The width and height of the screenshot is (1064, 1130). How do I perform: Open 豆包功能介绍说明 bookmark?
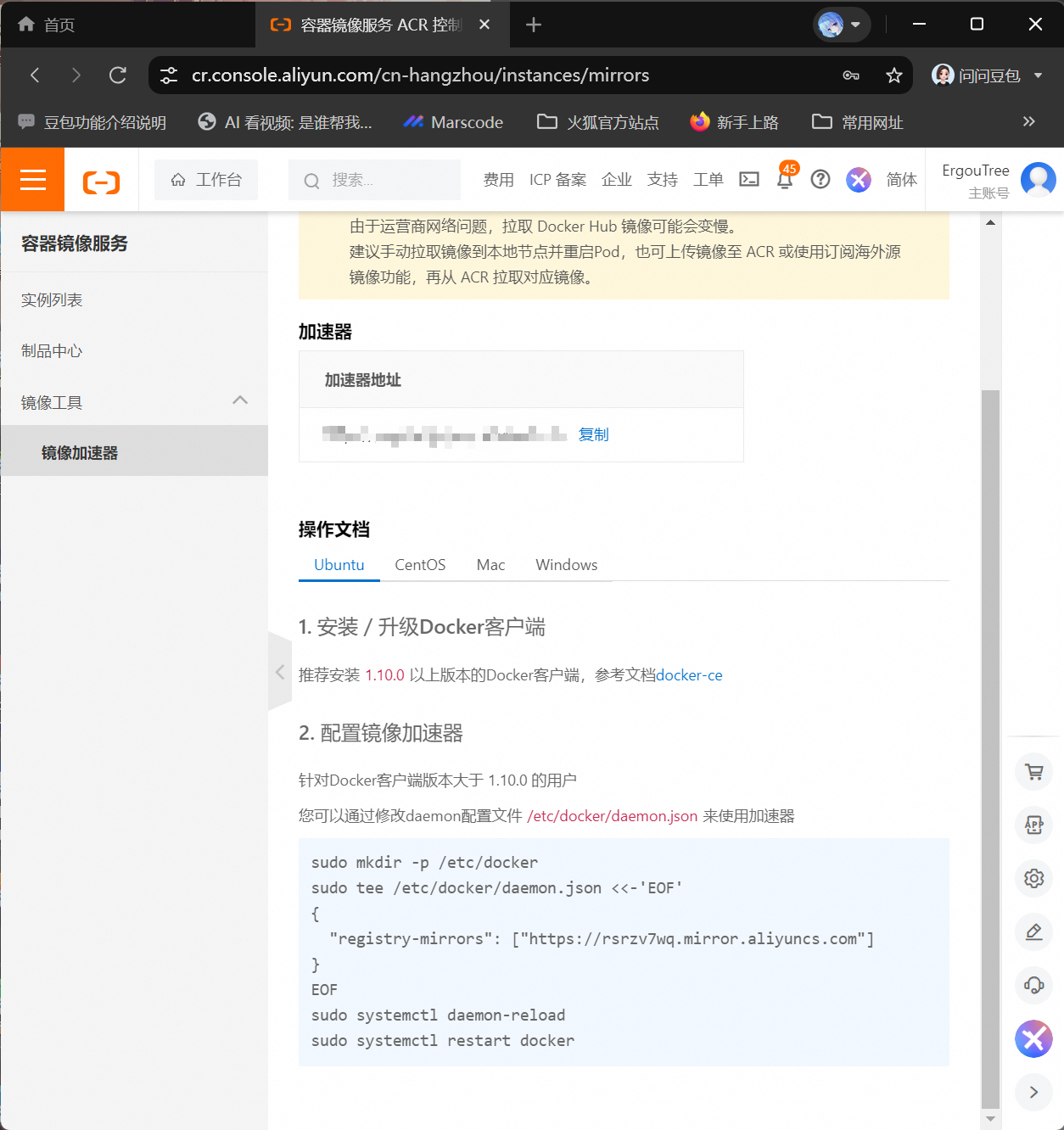(x=92, y=122)
